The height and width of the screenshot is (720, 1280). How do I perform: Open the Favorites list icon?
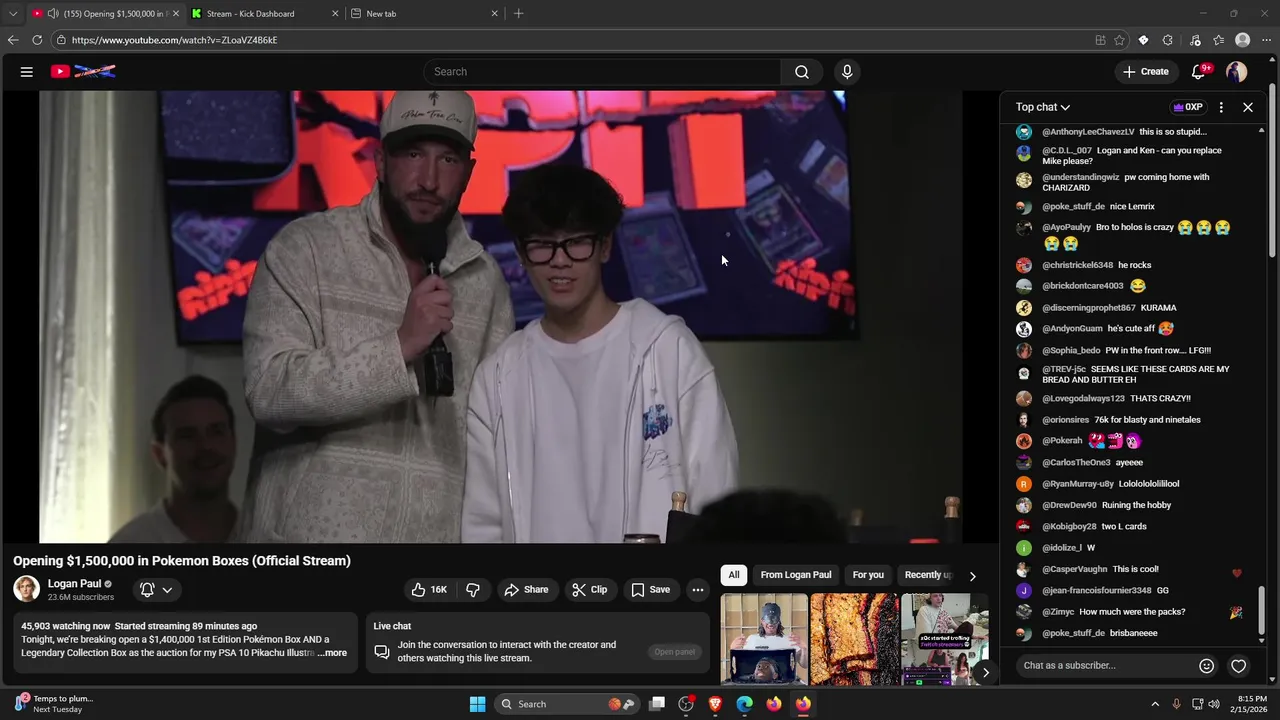(x=1218, y=40)
